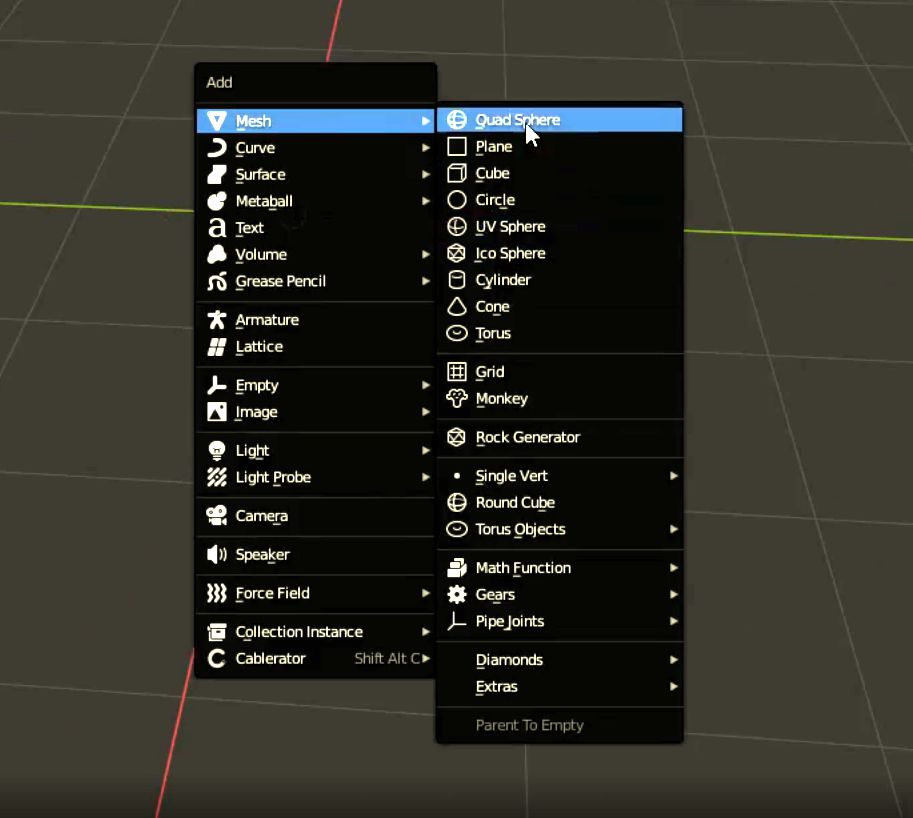Expand the Surface submenu arrow

pyautogui.click(x=426, y=174)
